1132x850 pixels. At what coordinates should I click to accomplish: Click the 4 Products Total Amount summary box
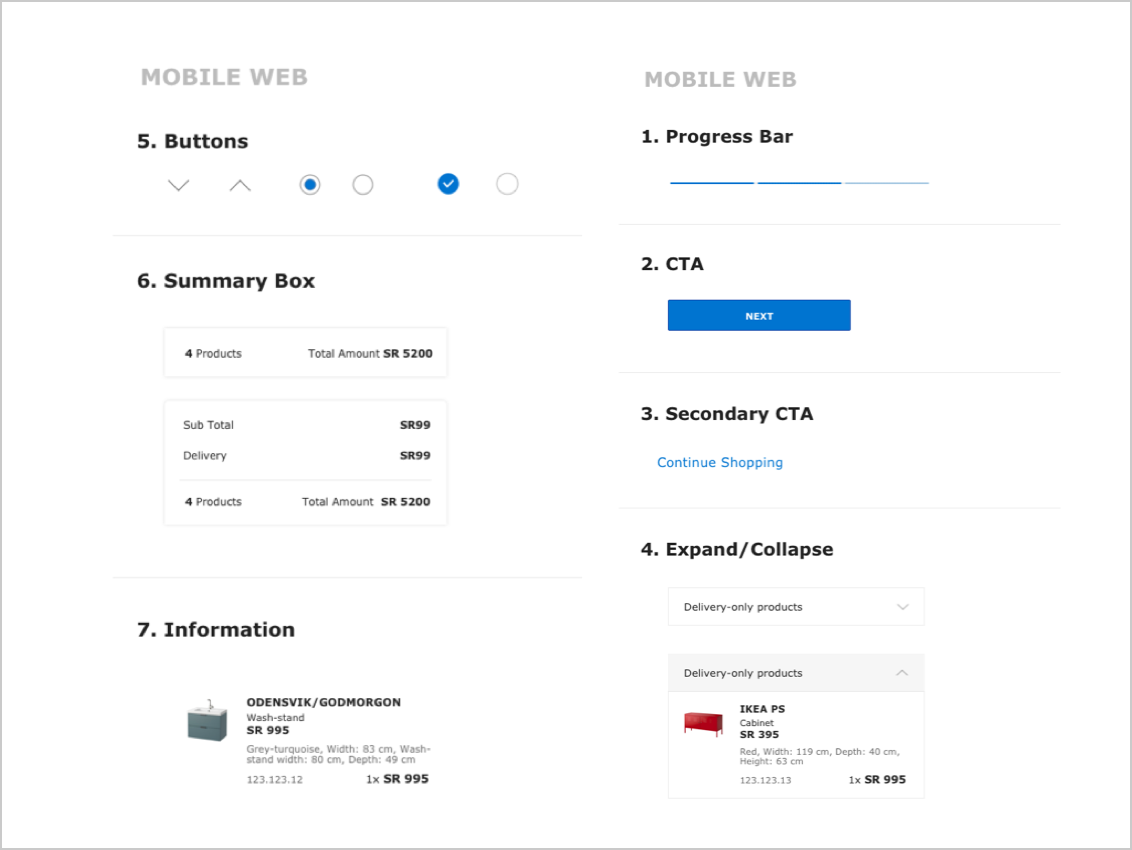click(x=305, y=352)
